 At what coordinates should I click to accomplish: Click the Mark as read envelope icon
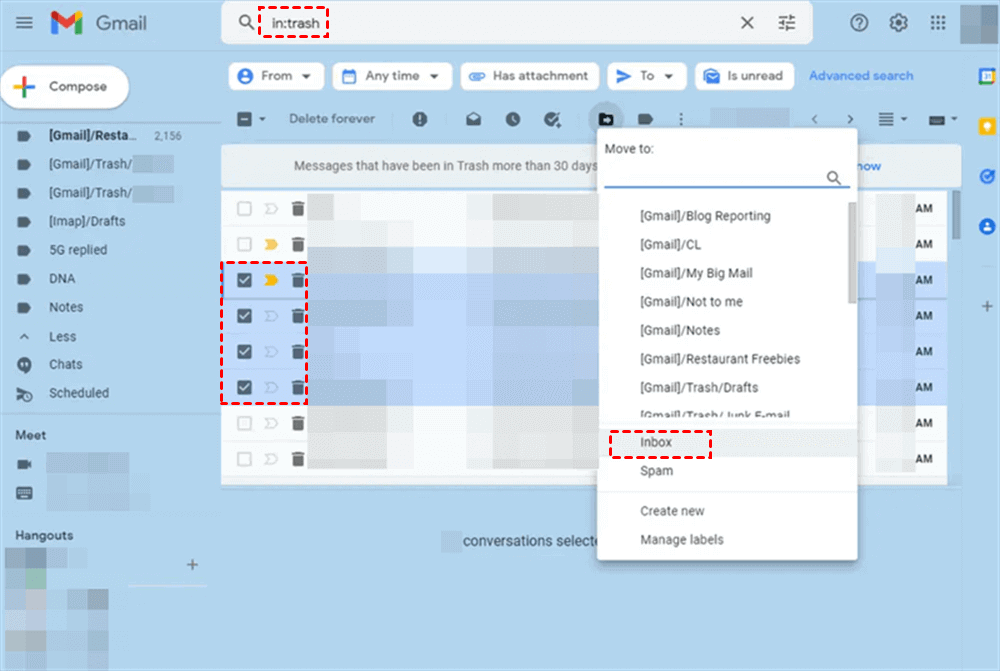click(x=473, y=119)
